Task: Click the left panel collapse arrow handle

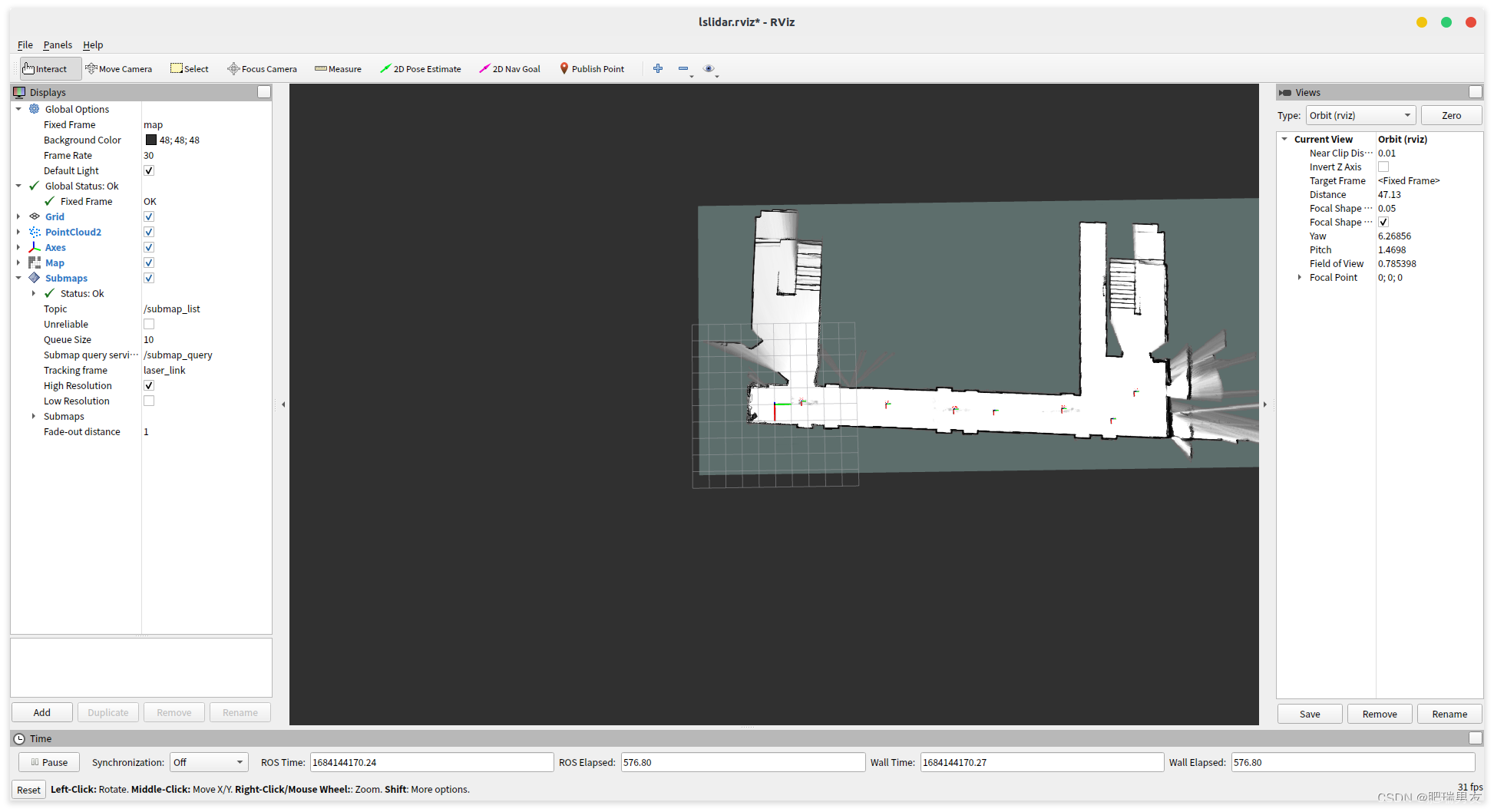Action: click(283, 404)
